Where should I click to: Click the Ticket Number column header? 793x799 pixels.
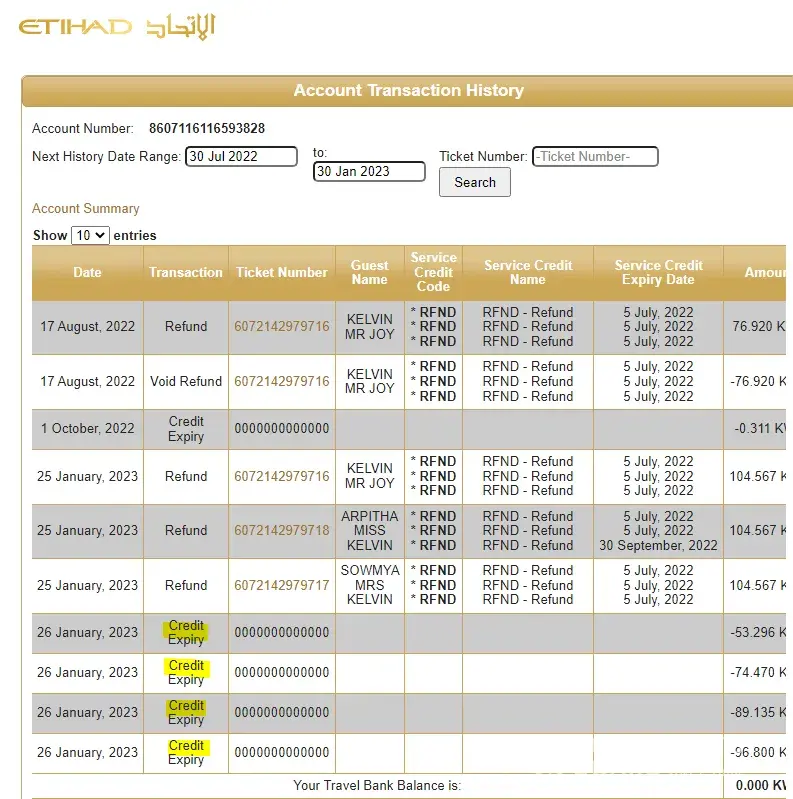pyautogui.click(x=281, y=272)
